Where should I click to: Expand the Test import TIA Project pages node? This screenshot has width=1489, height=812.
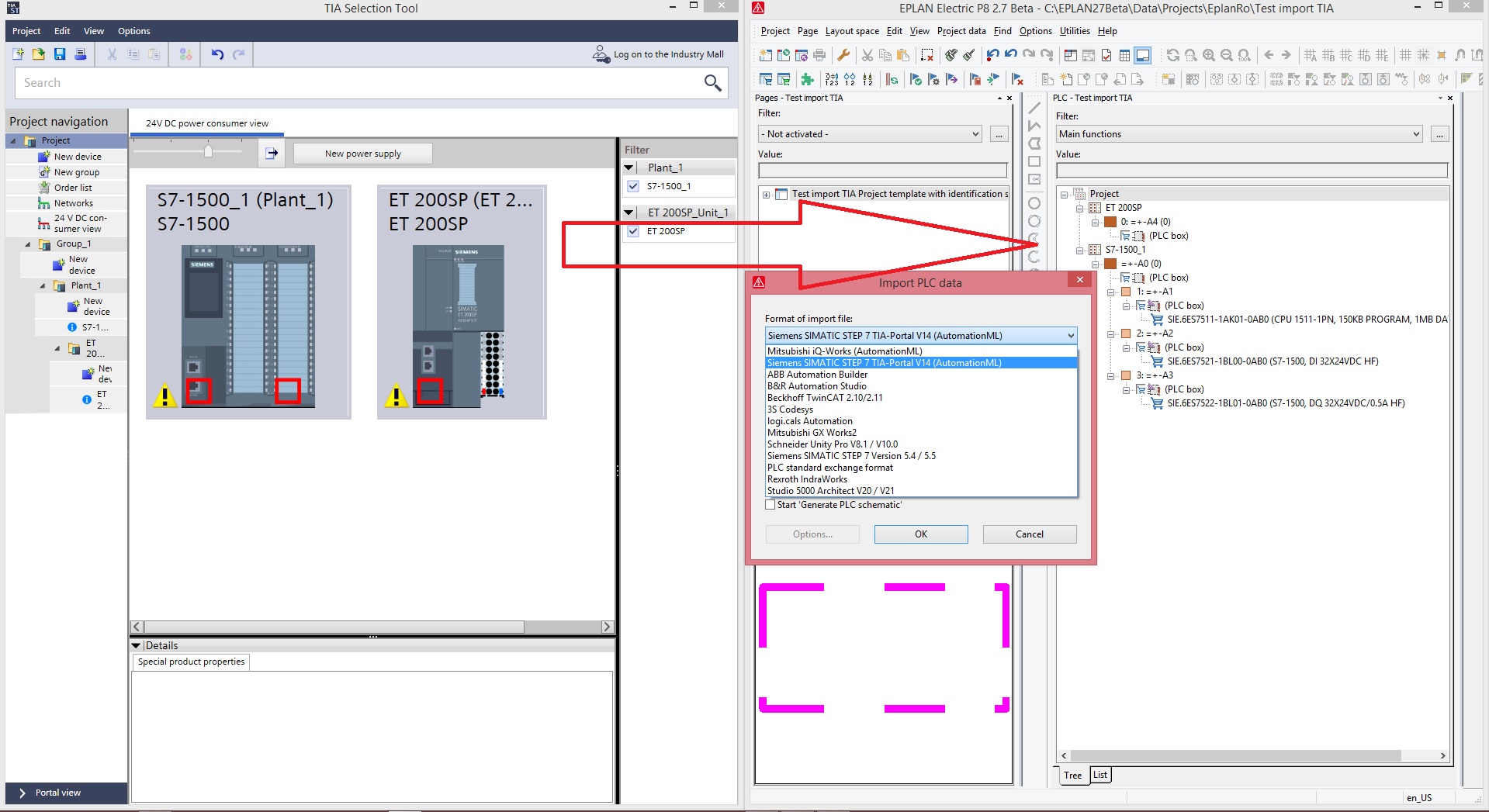pos(766,195)
